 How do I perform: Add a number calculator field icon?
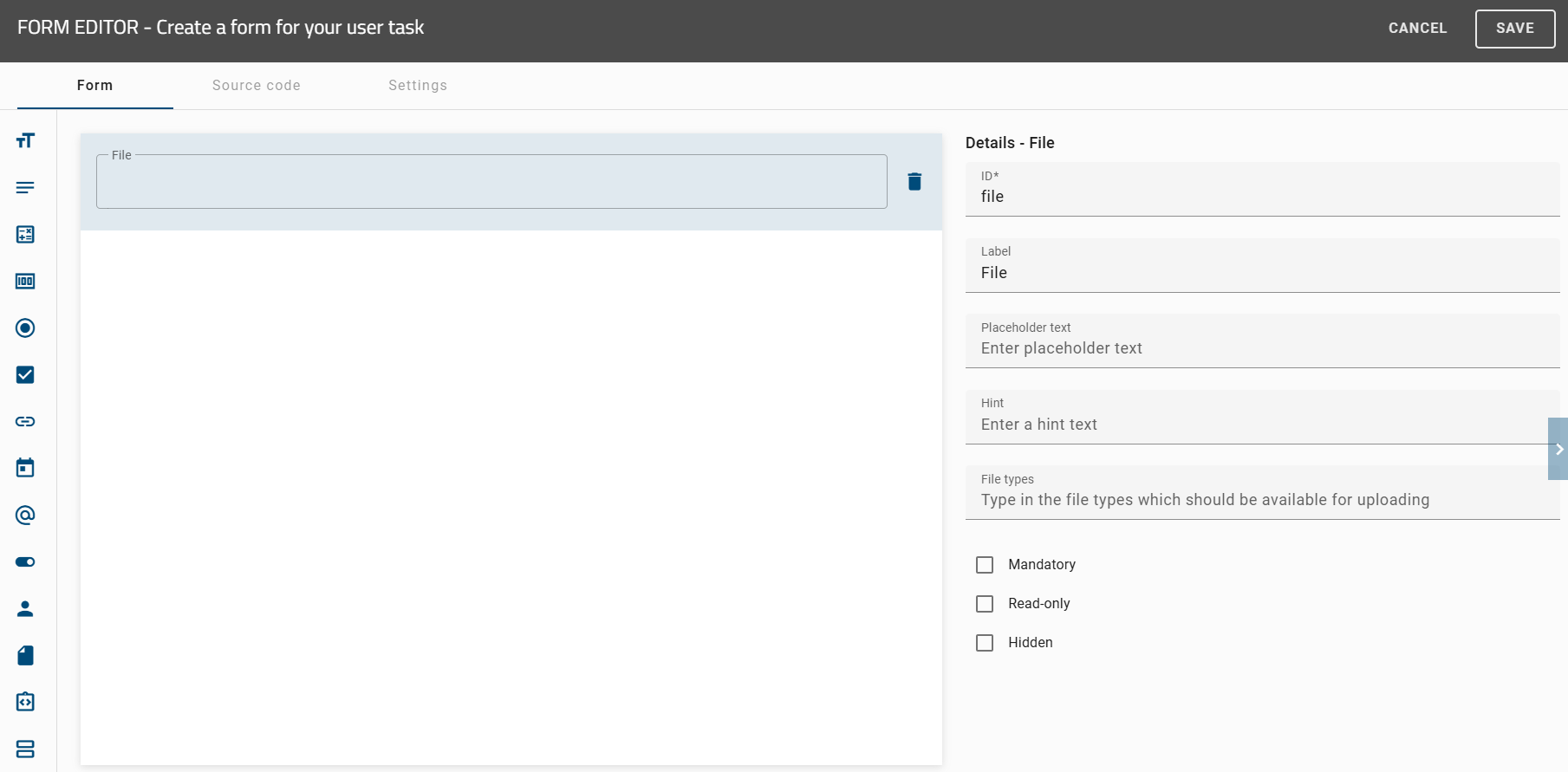(x=25, y=234)
